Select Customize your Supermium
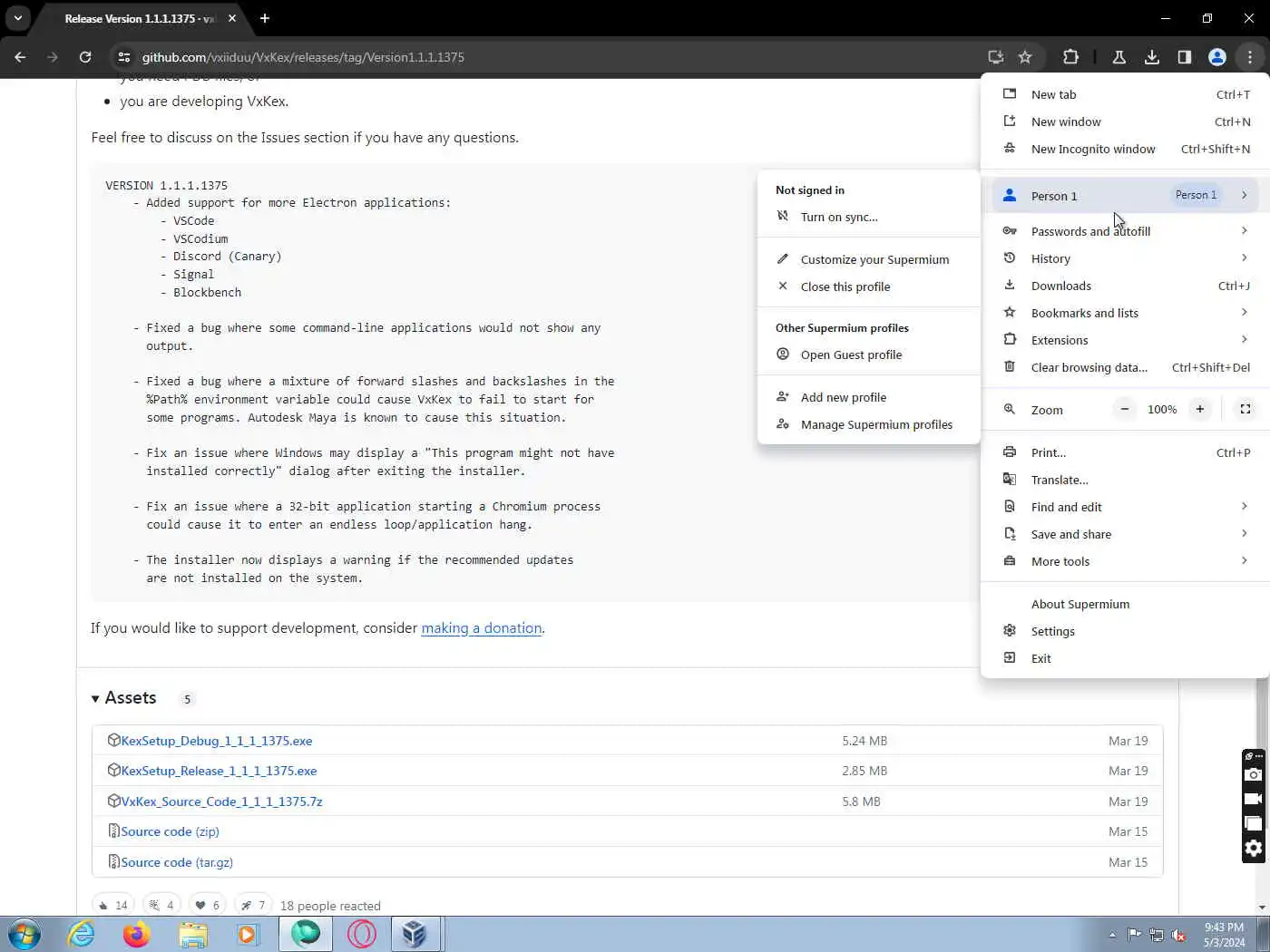The width and height of the screenshot is (1270, 952). (868, 259)
